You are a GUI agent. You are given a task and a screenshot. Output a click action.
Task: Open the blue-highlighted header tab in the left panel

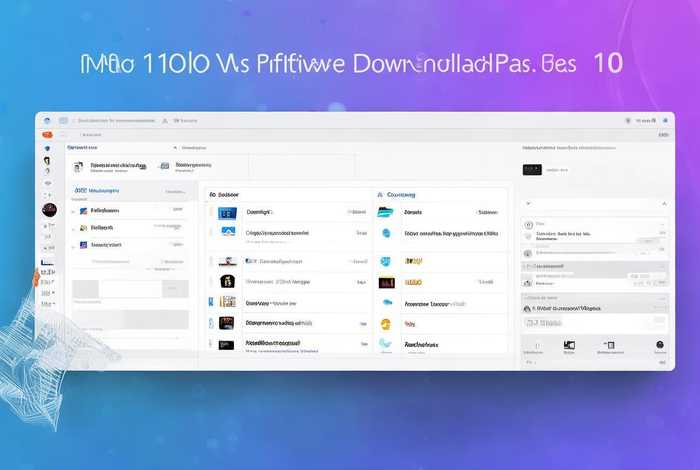(95, 189)
